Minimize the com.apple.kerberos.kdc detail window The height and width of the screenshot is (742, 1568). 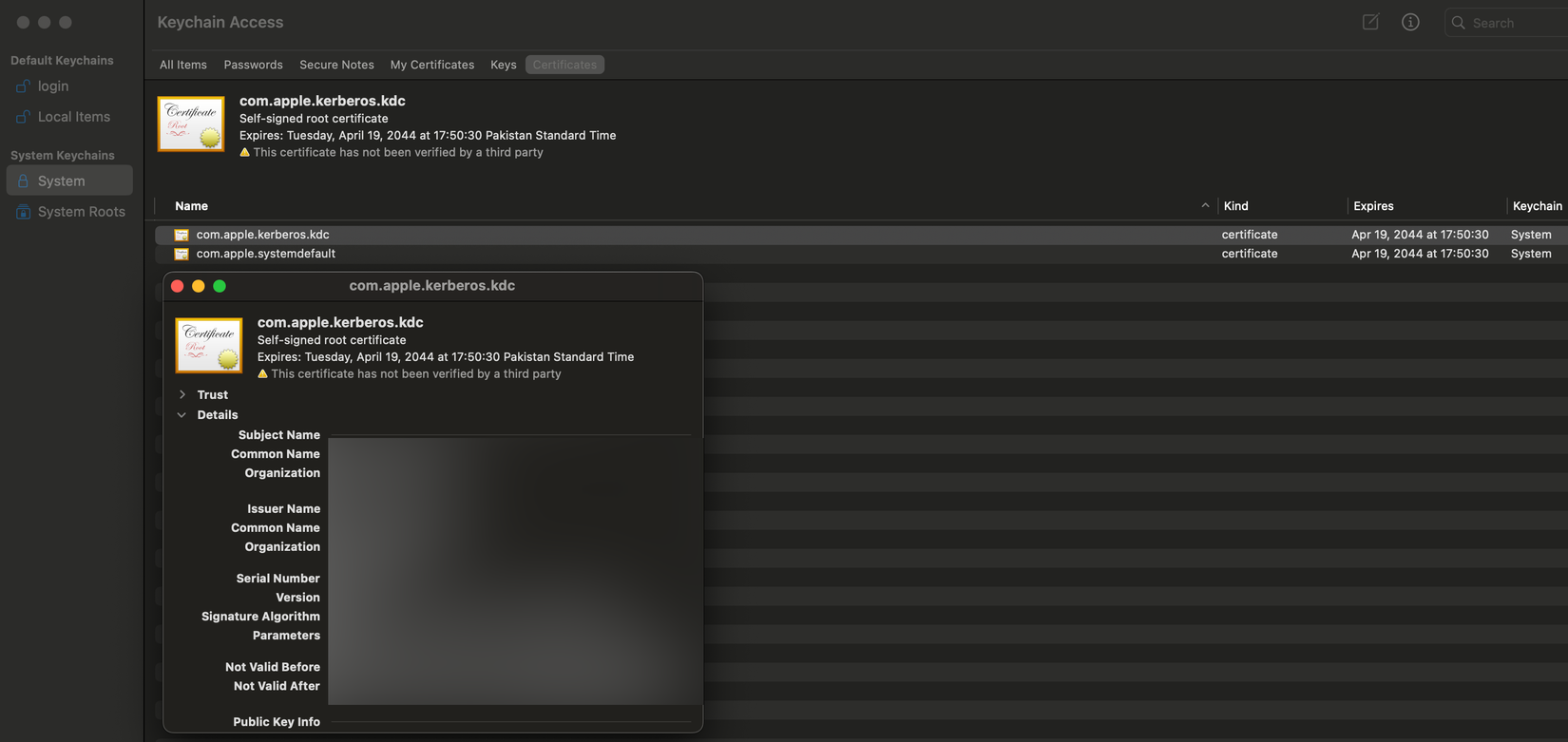pos(199,286)
